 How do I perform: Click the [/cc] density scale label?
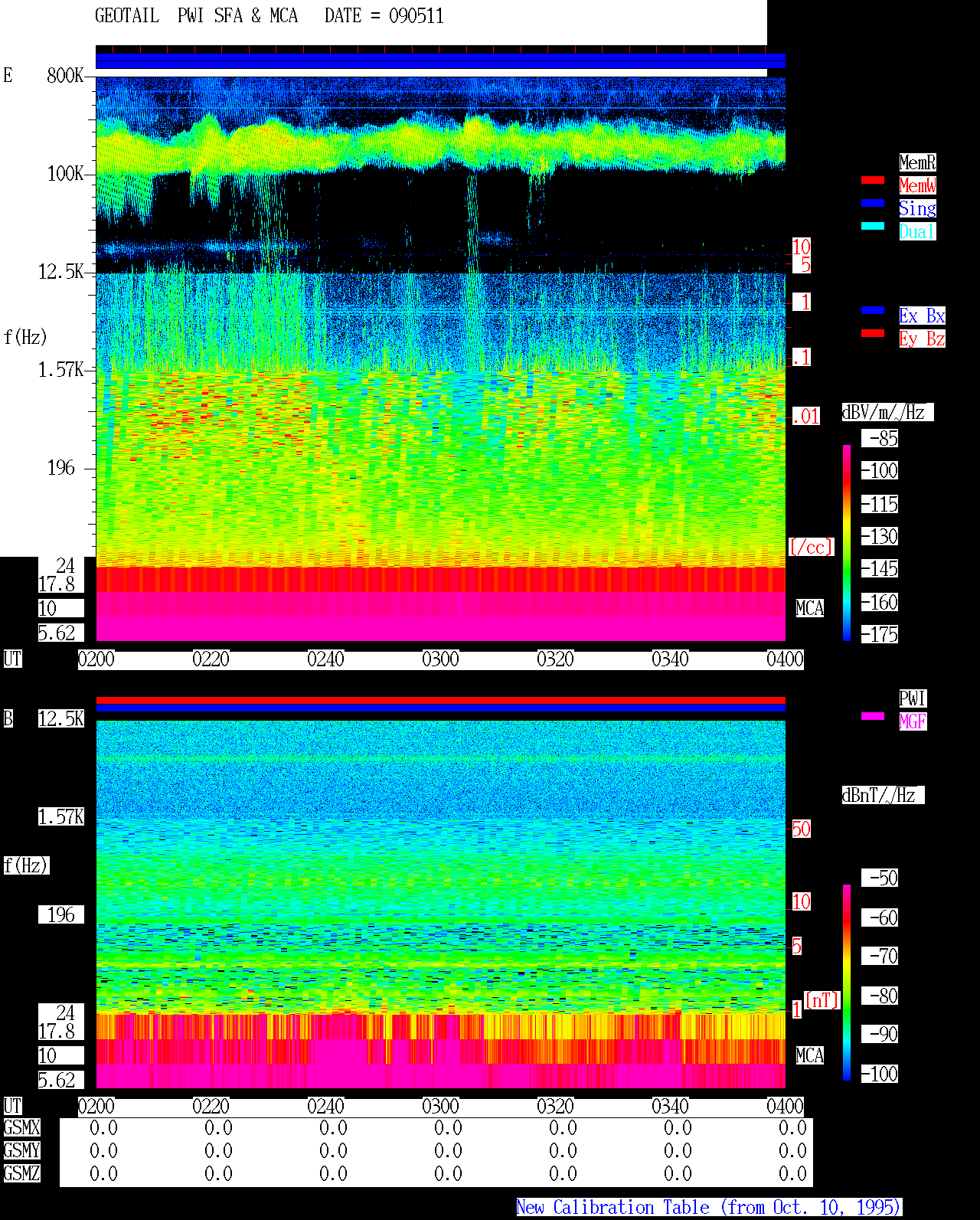tap(812, 548)
